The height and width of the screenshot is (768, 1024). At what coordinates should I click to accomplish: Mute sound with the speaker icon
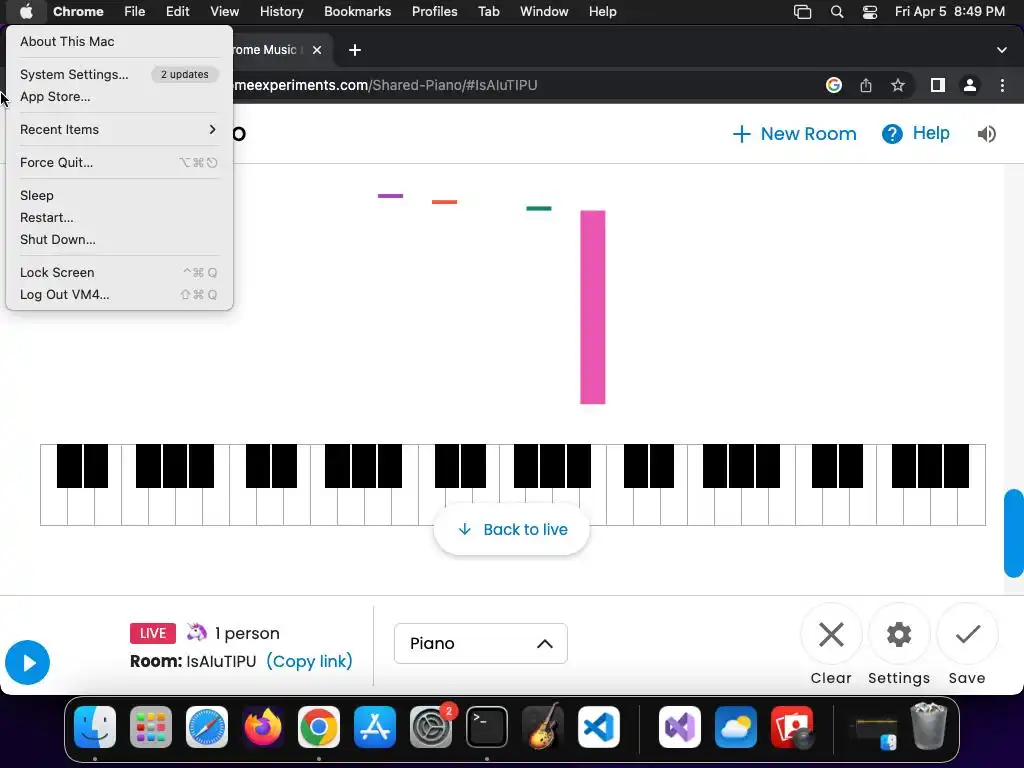(986, 134)
